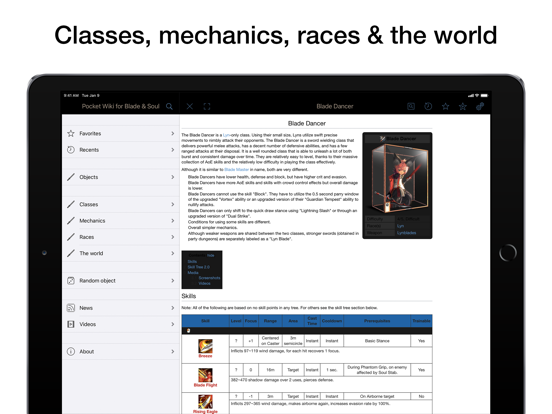Expand the News row chevron
Viewport: 552px width, 414px height.
[172, 308]
